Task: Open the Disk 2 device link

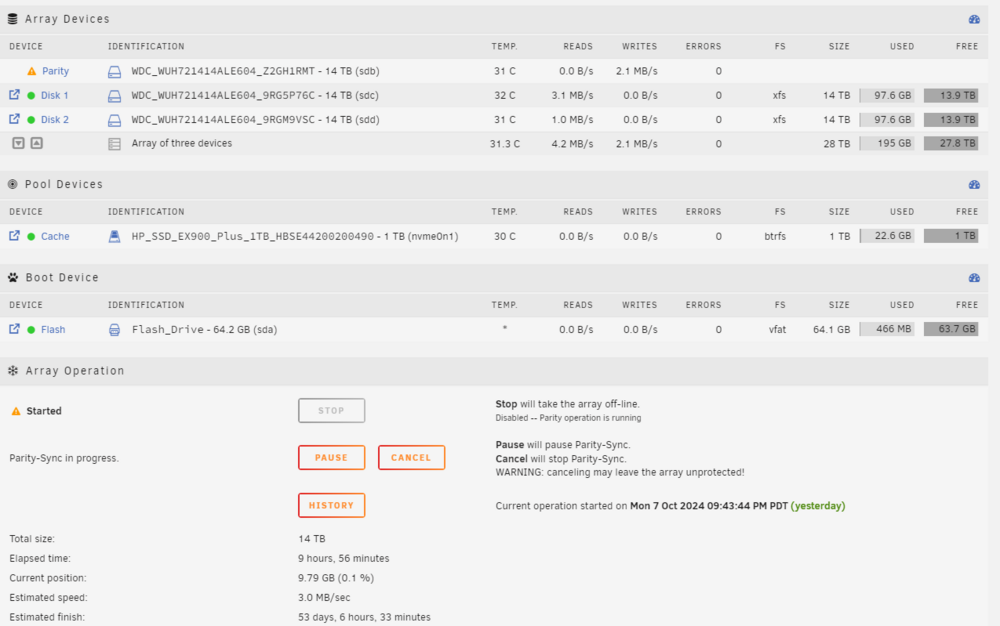Action: (54, 120)
